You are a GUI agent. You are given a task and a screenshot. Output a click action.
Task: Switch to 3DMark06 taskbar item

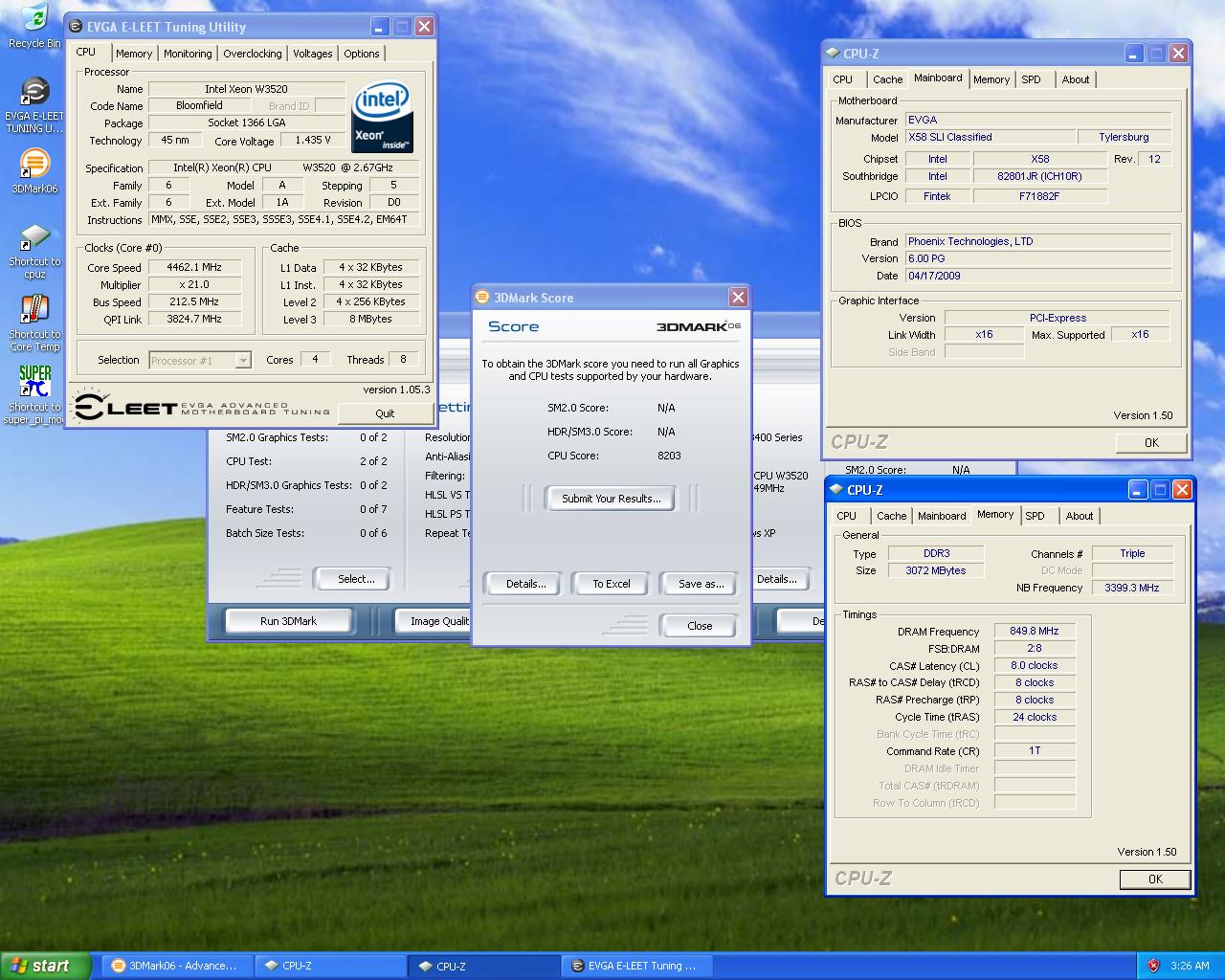tap(178, 966)
